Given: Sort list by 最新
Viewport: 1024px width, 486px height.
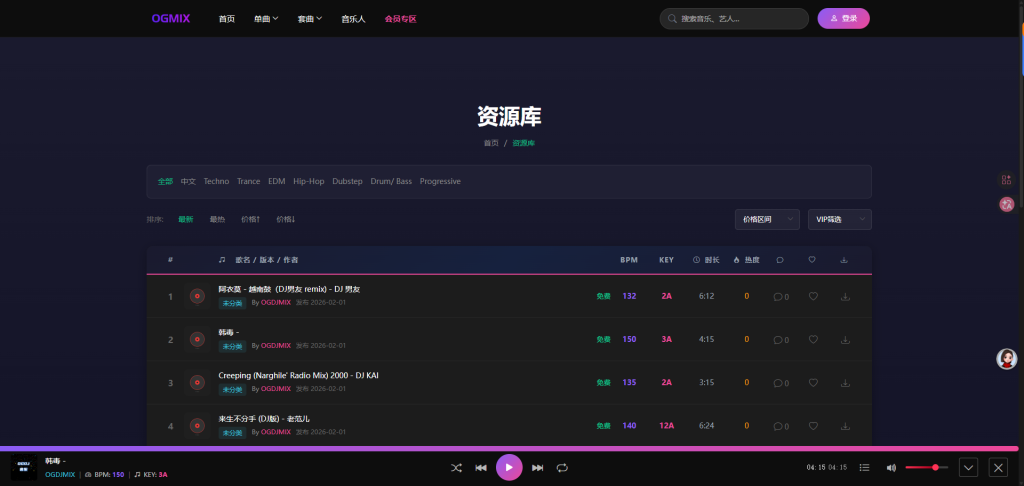Looking at the screenshot, I should (185, 219).
